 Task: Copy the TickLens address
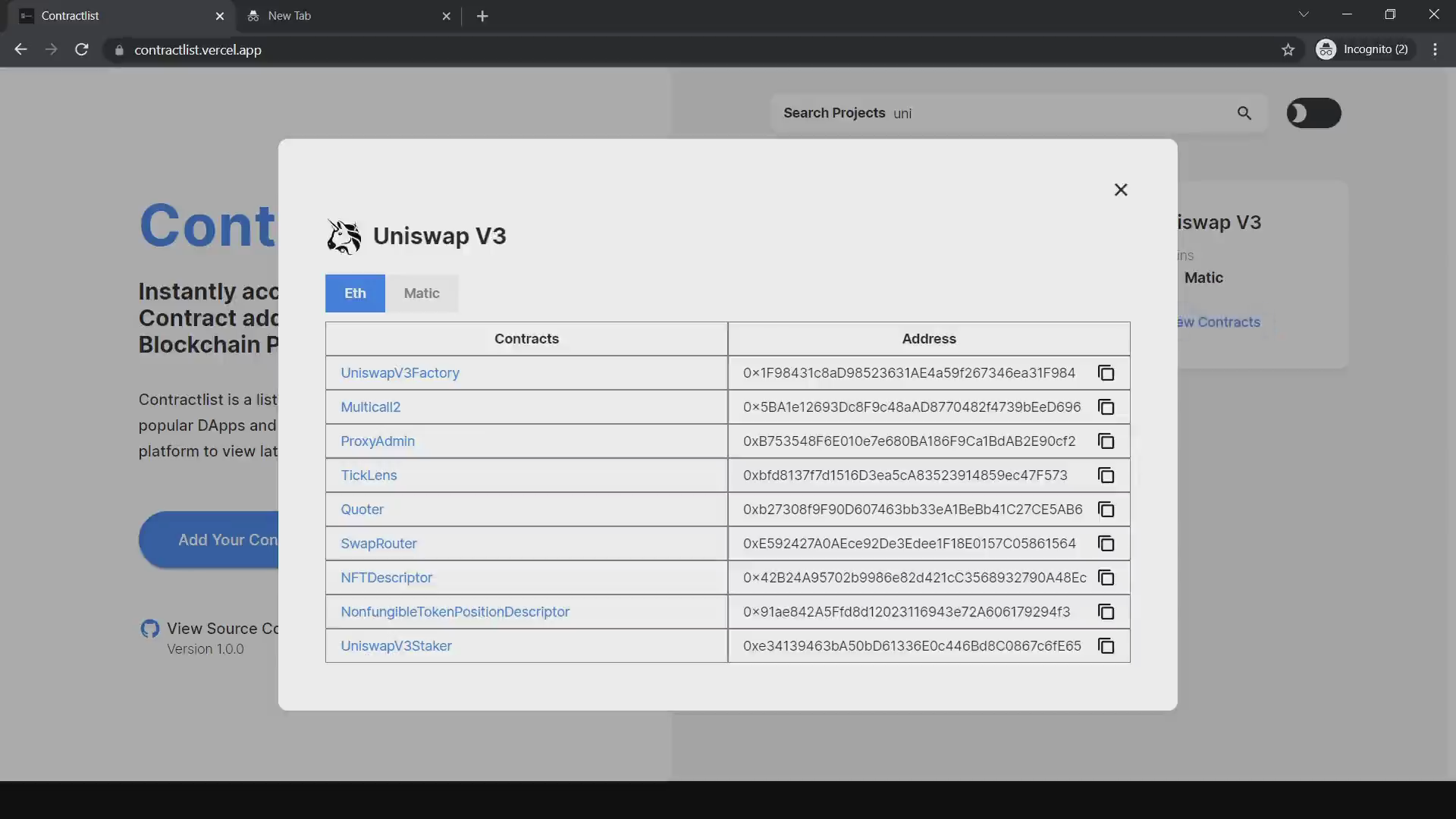coord(1106,475)
